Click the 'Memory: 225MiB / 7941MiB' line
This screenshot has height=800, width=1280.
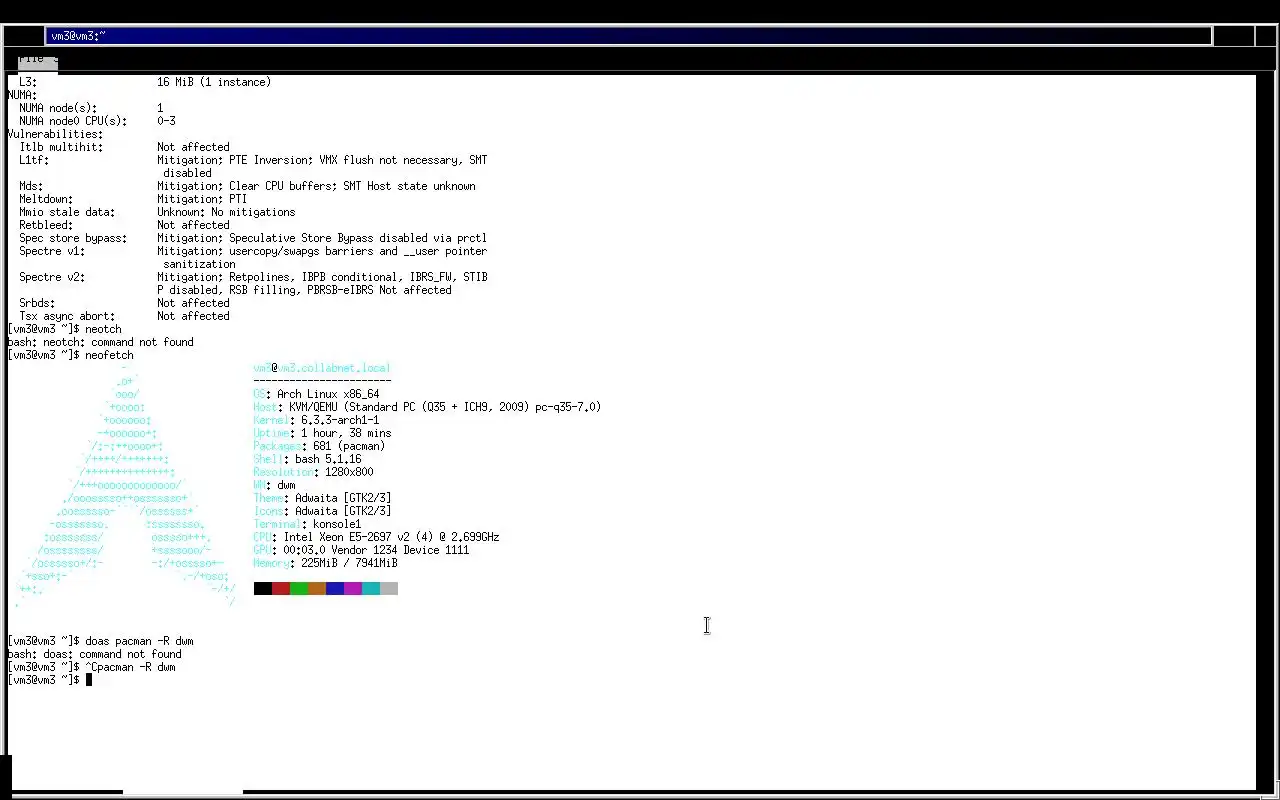pyautogui.click(x=325, y=563)
